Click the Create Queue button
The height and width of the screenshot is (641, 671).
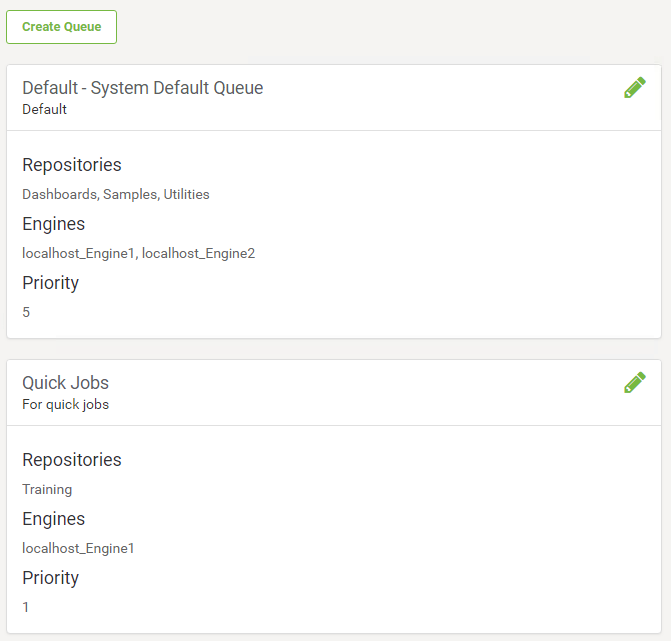(61, 27)
